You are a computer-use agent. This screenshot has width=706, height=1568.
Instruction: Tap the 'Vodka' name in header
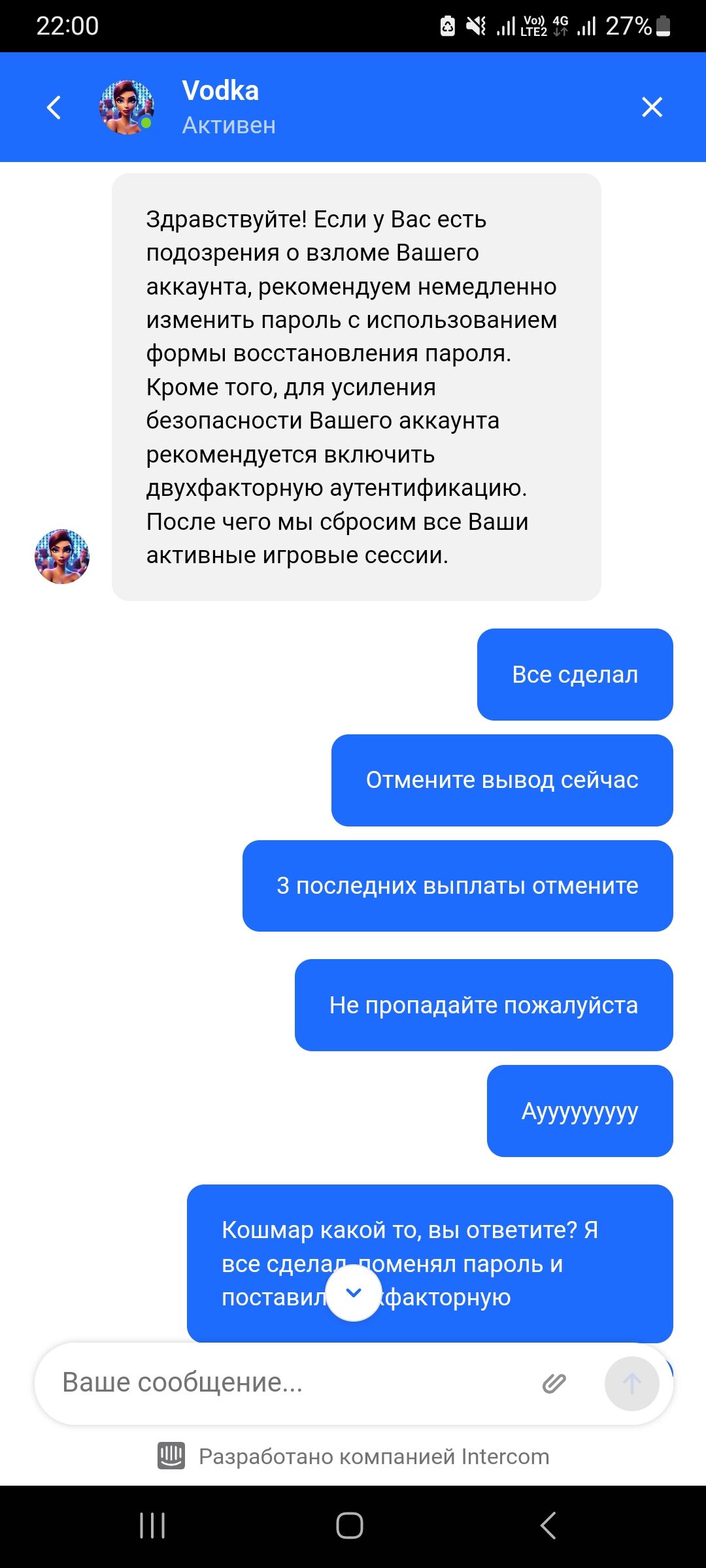[x=220, y=91]
